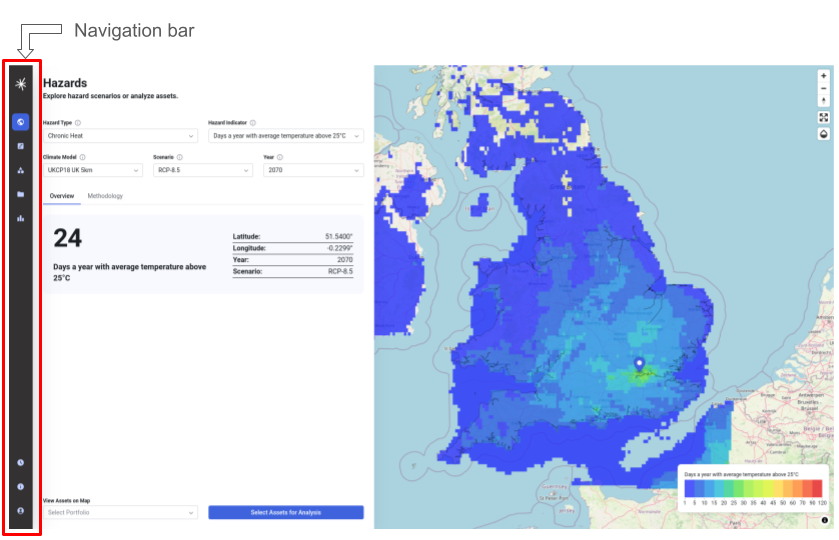839x540 pixels.
Task: Click the info icon beside Hazard Indicator
Action: point(253,123)
